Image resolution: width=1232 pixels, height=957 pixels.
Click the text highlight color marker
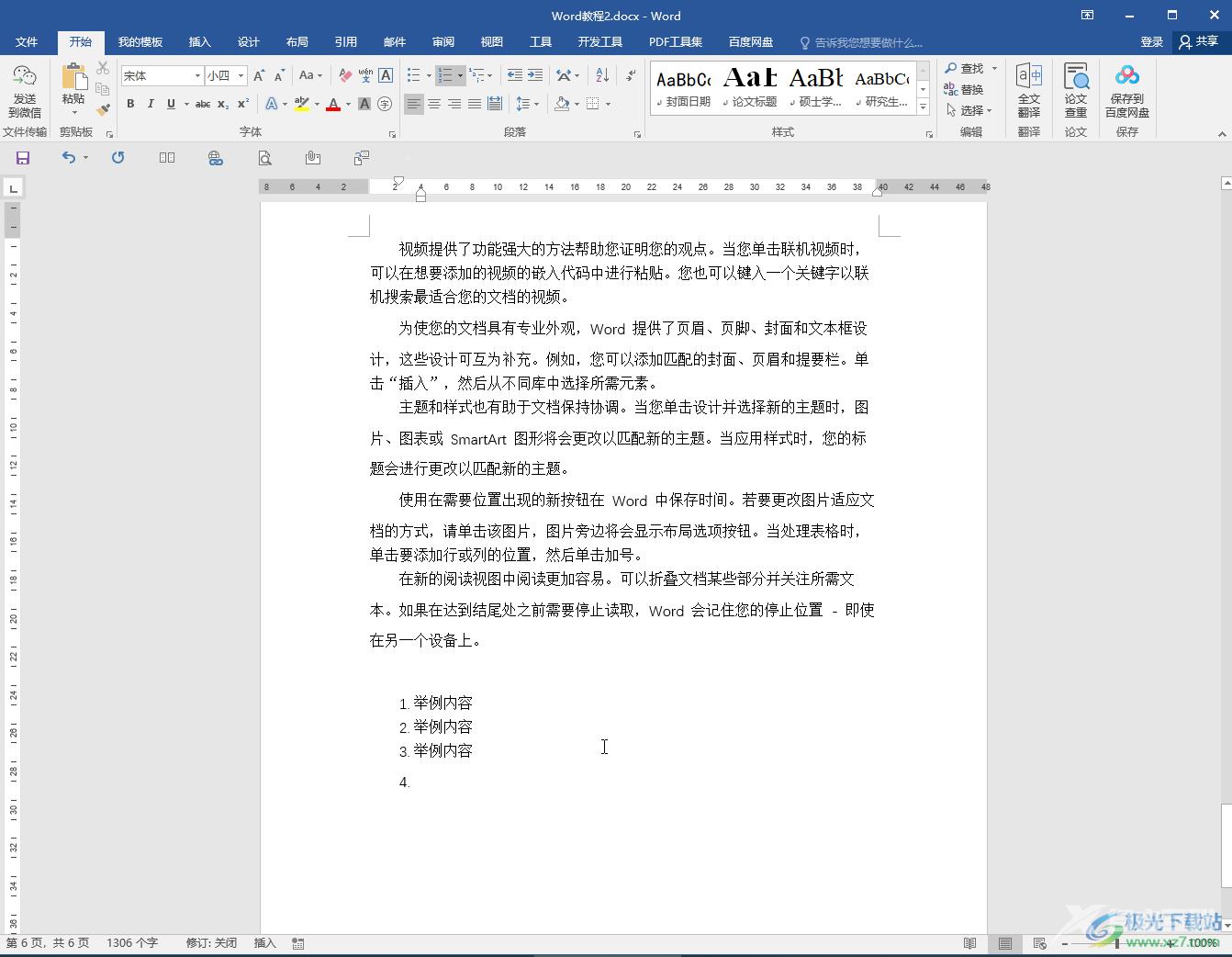(x=302, y=104)
